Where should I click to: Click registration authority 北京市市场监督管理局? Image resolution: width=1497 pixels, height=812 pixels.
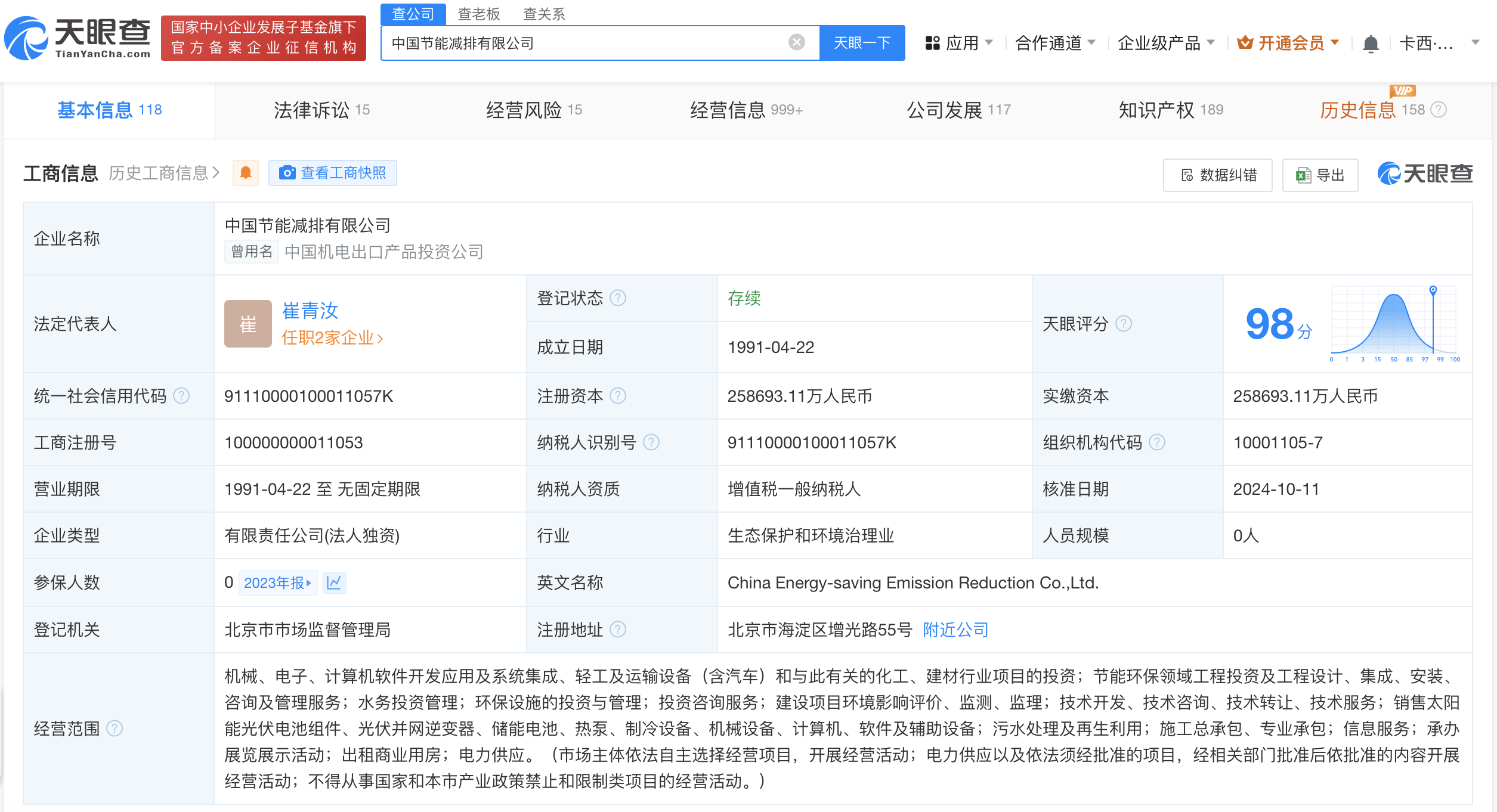click(x=308, y=630)
